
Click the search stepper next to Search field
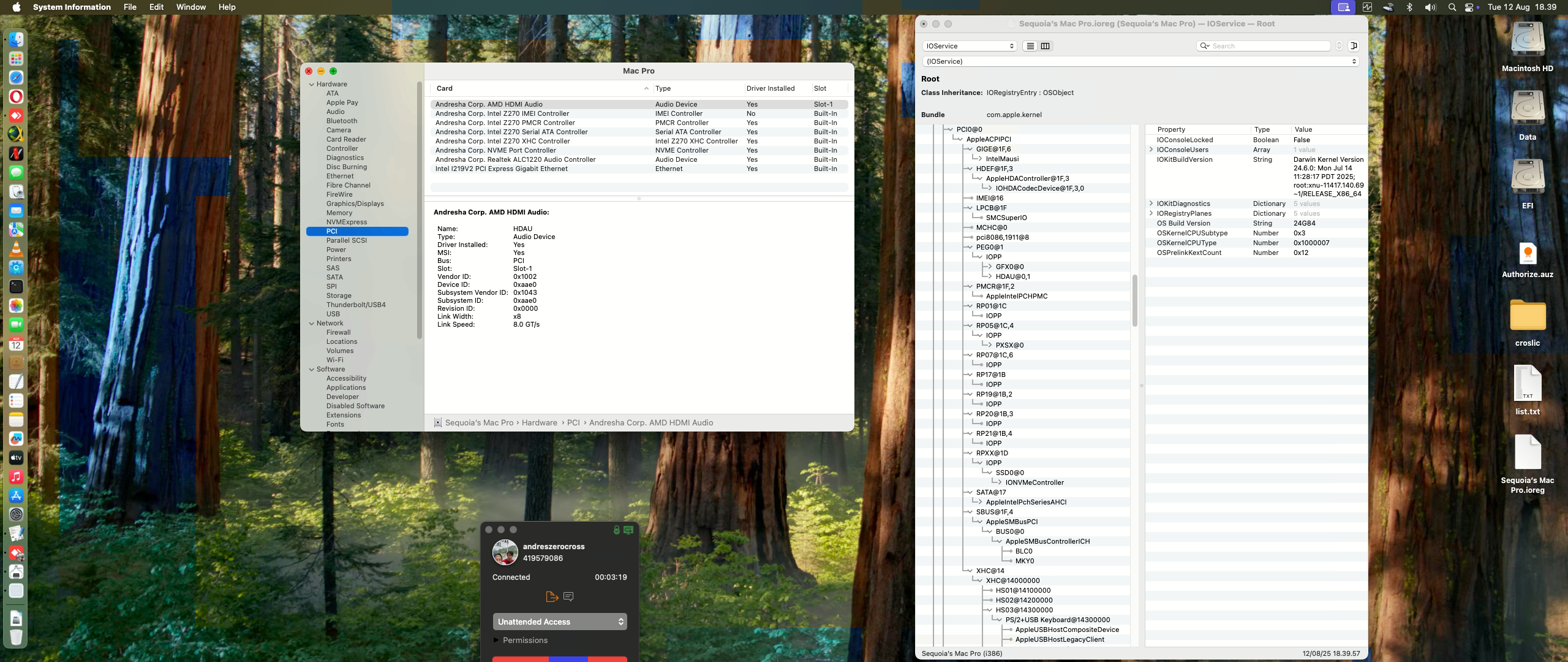point(1339,46)
